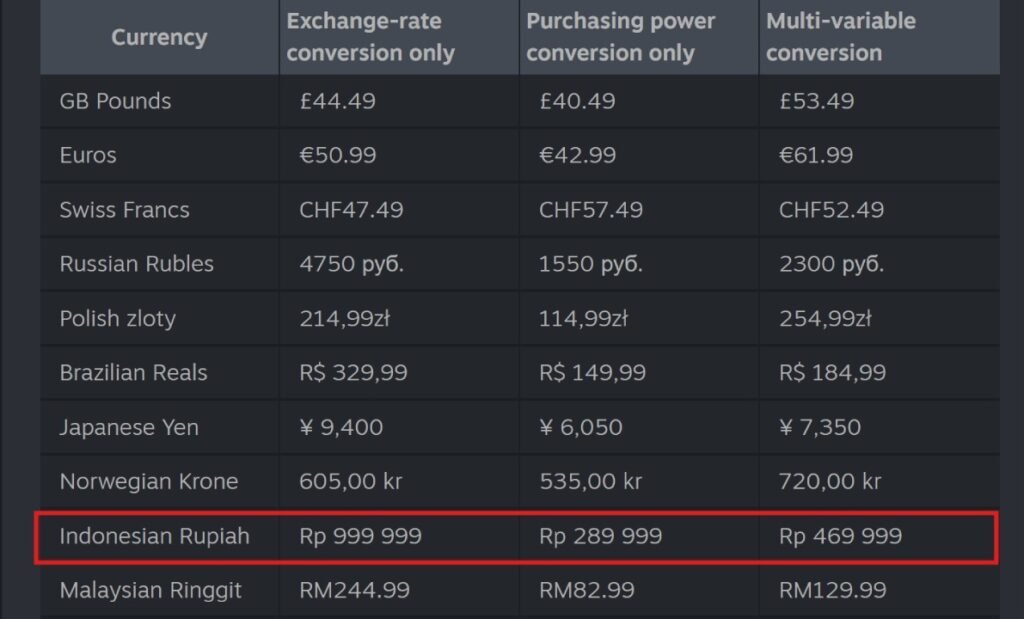Click the 2300 руб. multi-variable cell
This screenshot has width=1024, height=619.
point(830,264)
